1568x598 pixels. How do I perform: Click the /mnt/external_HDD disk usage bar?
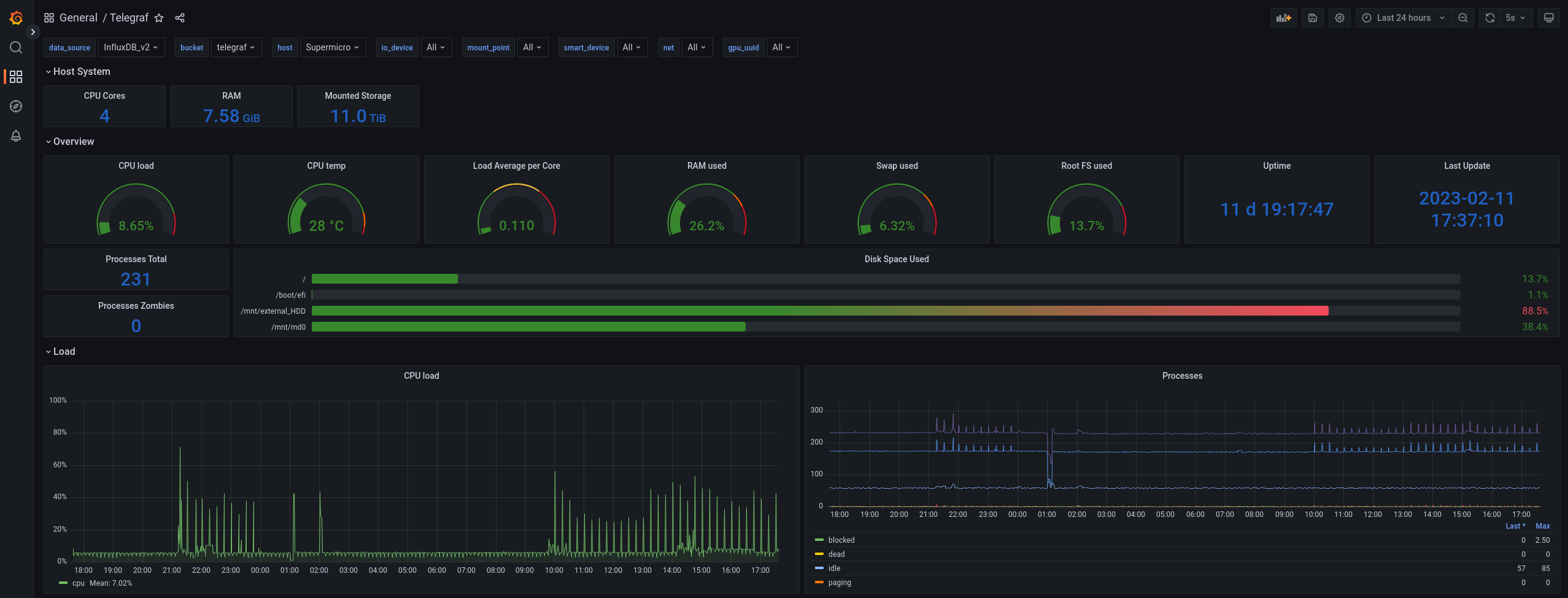click(x=886, y=311)
